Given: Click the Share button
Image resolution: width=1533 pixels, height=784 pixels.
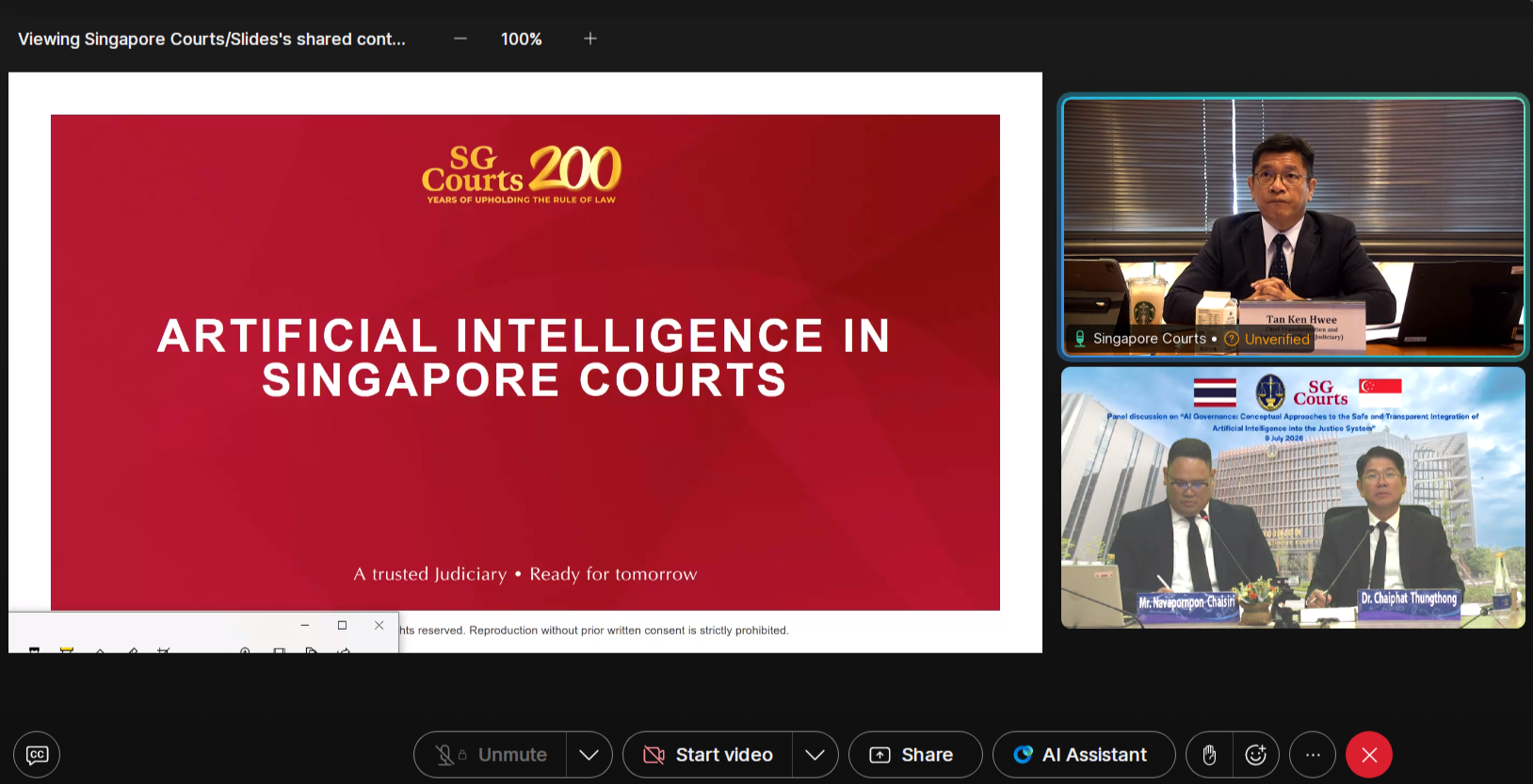Looking at the screenshot, I should [x=915, y=755].
